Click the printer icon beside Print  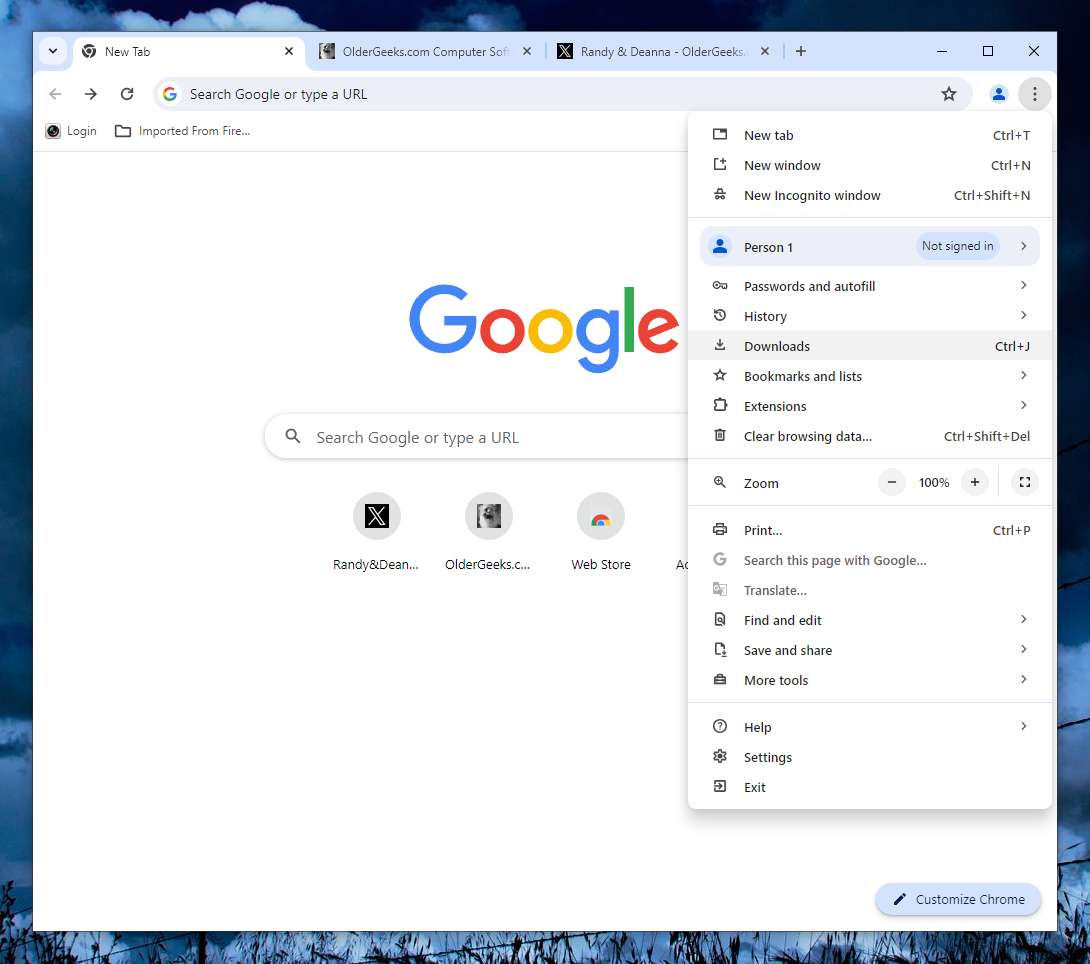pyautogui.click(x=720, y=530)
